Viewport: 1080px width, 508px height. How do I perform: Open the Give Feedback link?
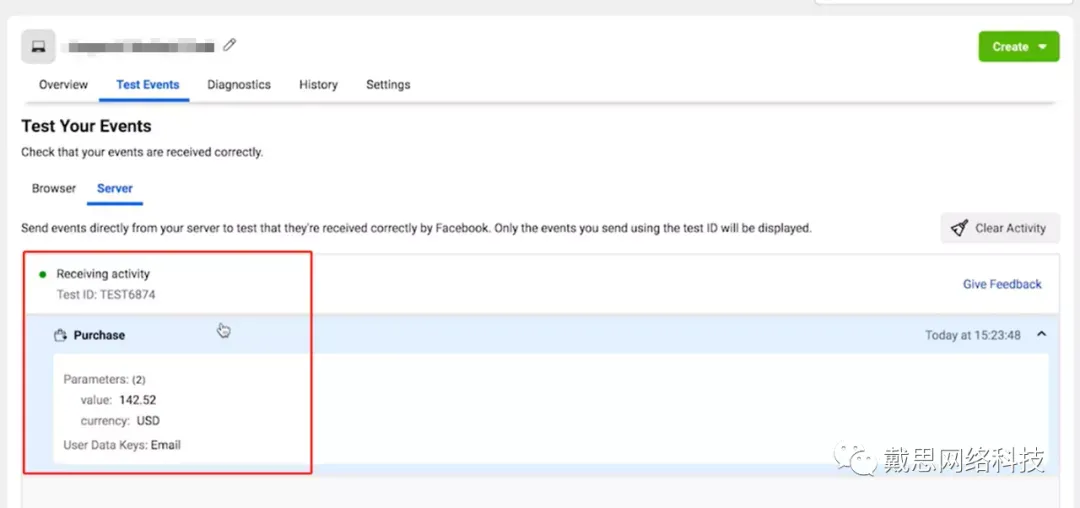[1002, 284]
